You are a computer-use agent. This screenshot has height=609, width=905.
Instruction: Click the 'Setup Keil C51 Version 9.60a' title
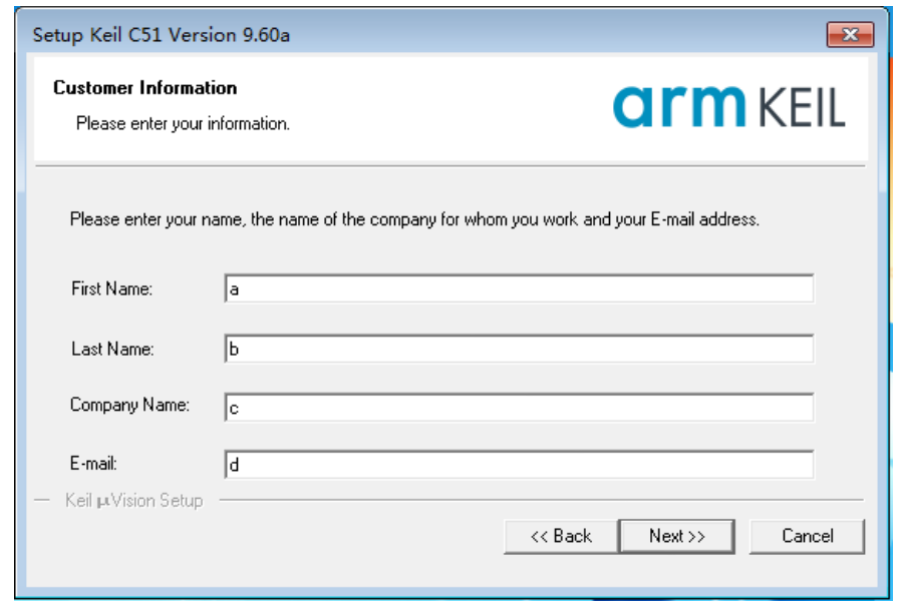tap(161, 35)
